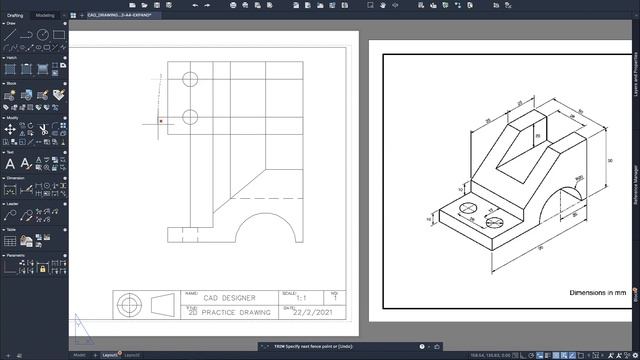Choose the first Hatch tool icon
This screenshot has width=640, height=360.
[x=10, y=69]
